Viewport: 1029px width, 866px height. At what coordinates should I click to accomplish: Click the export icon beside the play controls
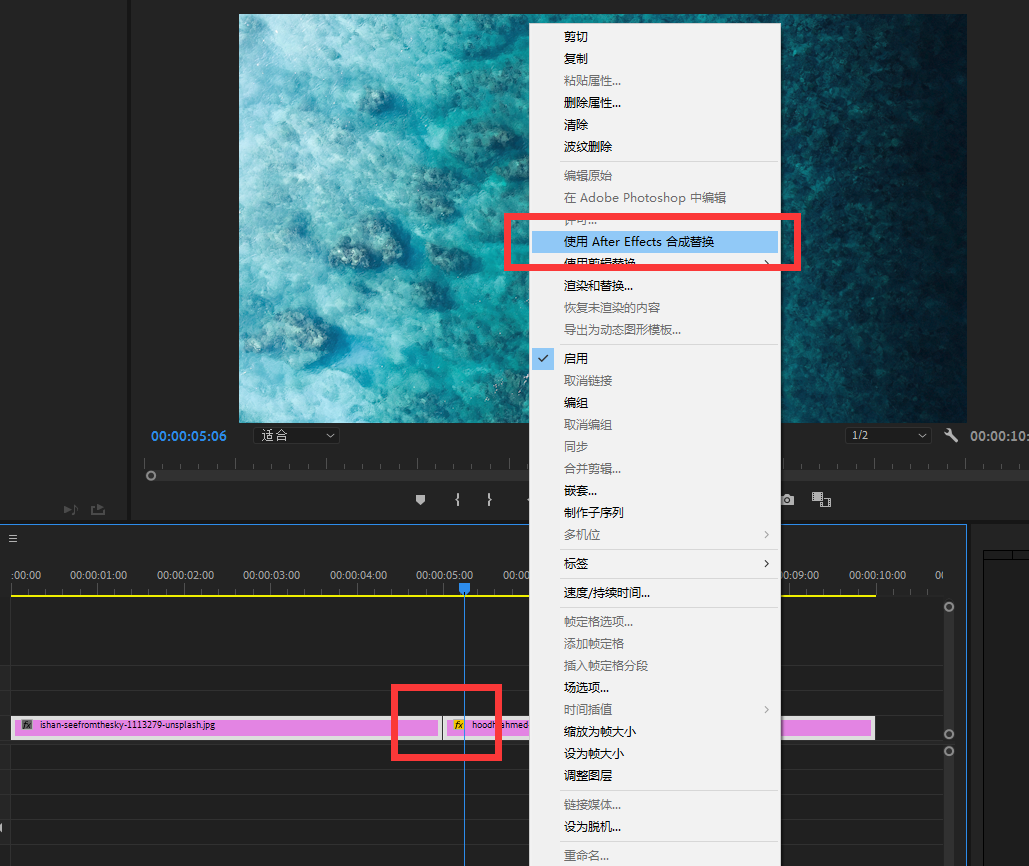click(x=97, y=509)
